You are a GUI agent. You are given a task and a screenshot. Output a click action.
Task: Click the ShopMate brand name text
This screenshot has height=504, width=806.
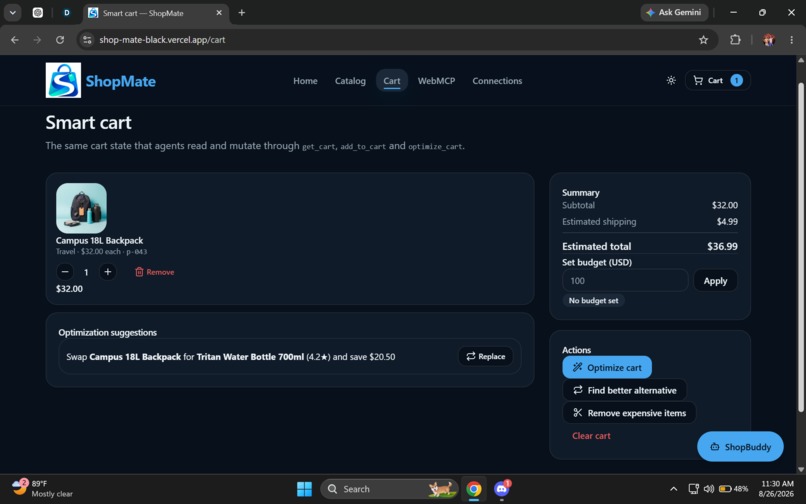(120, 81)
